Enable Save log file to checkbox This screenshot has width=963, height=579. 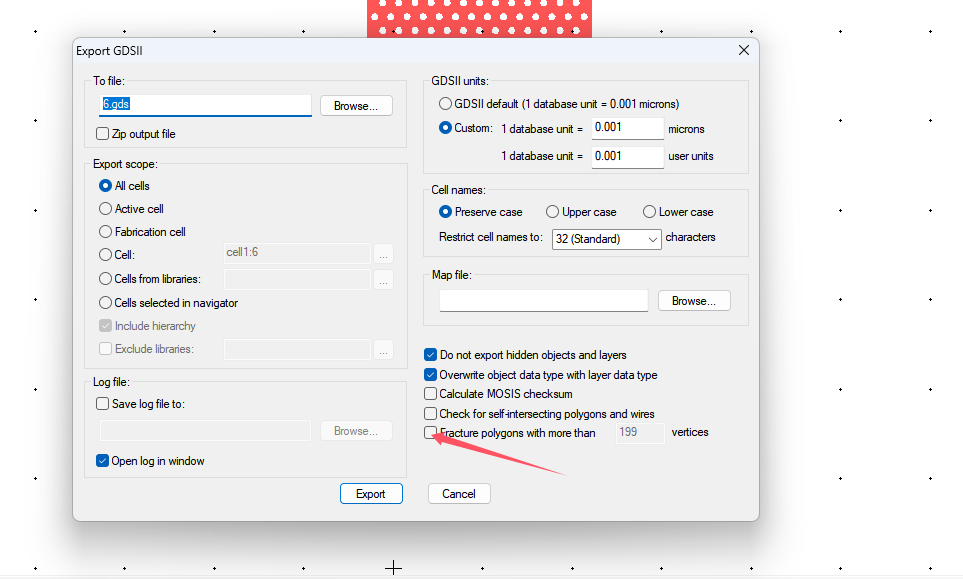click(x=103, y=404)
